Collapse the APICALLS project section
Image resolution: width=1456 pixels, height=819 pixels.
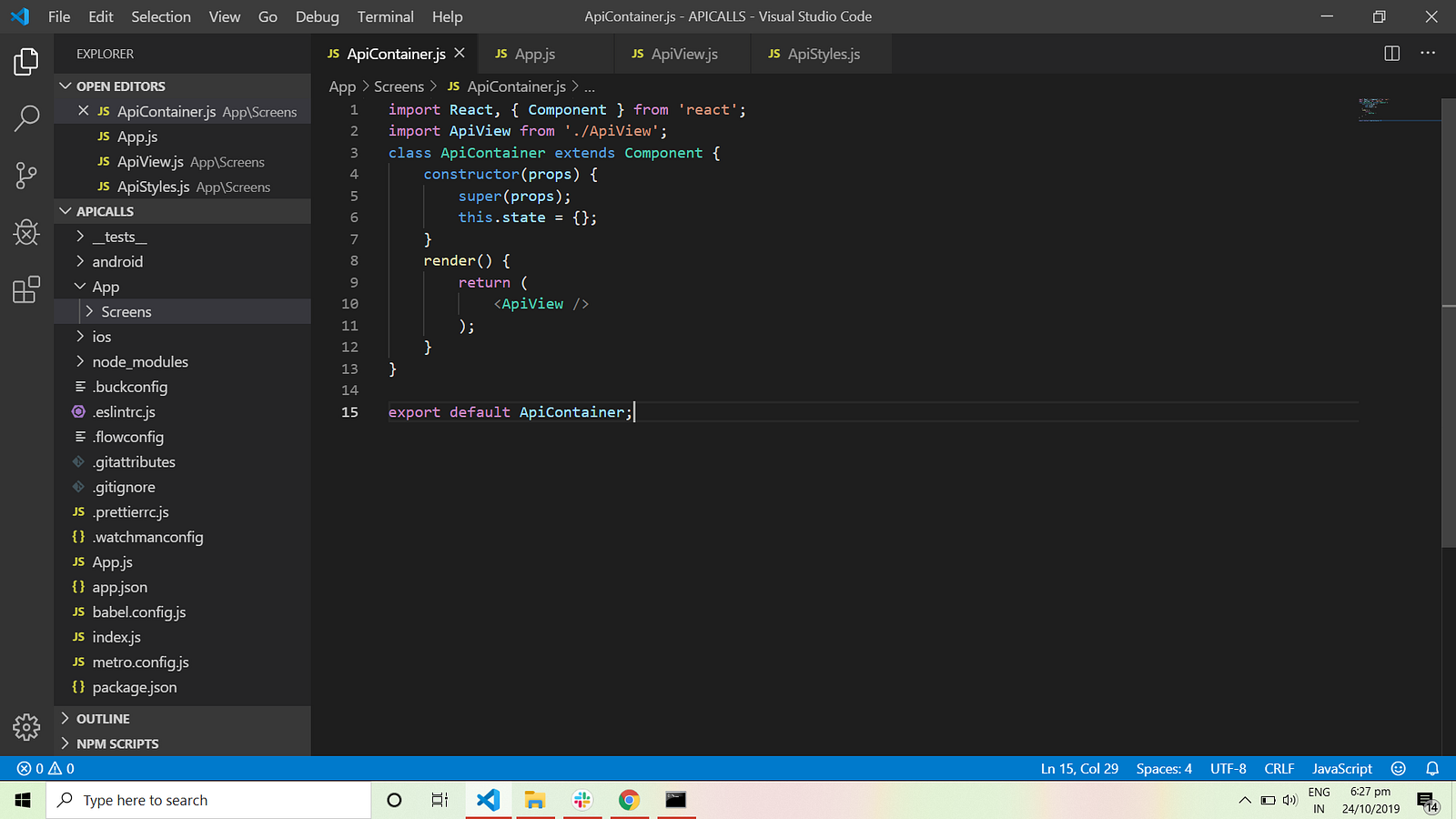(x=182, y=211)
